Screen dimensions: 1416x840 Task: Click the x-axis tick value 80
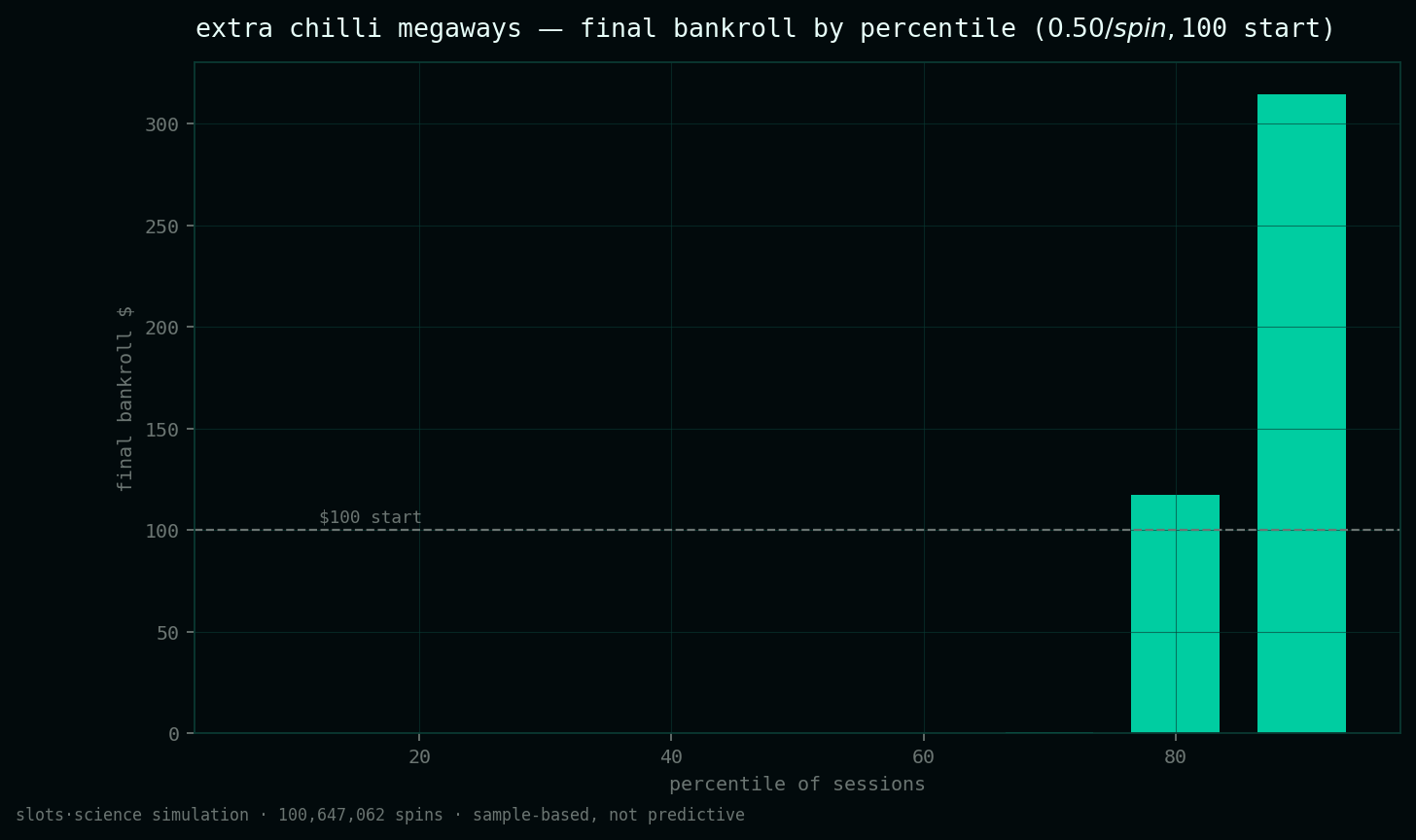(1176, 756)
